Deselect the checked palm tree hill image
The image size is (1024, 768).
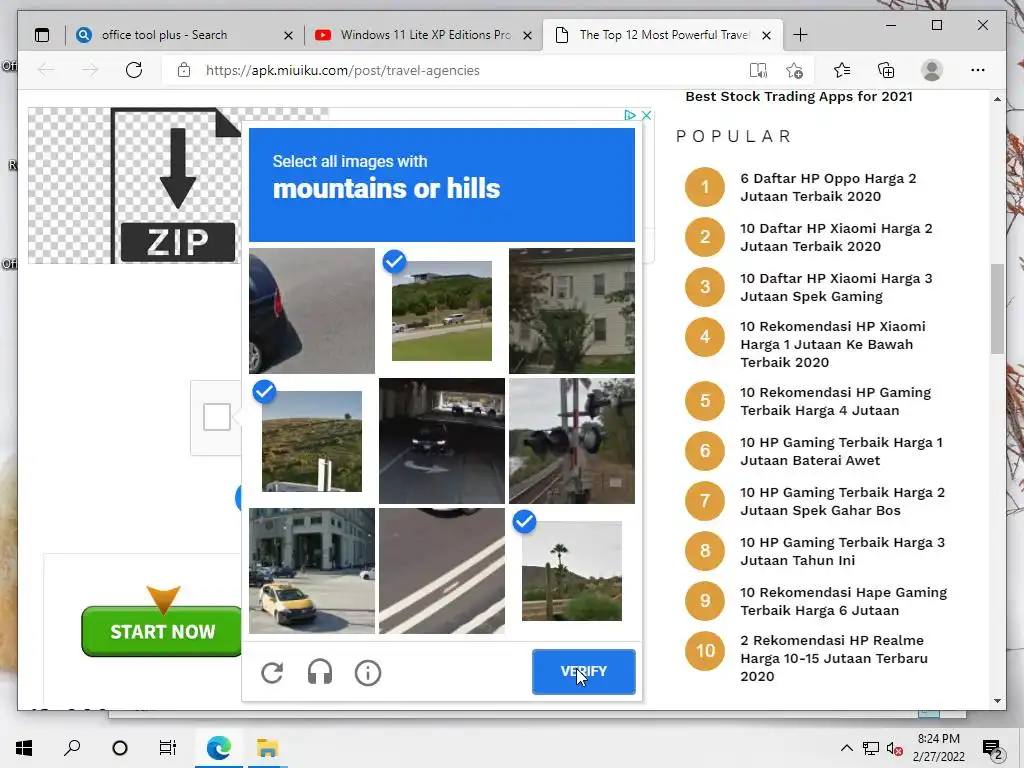[x=571, y=571]
